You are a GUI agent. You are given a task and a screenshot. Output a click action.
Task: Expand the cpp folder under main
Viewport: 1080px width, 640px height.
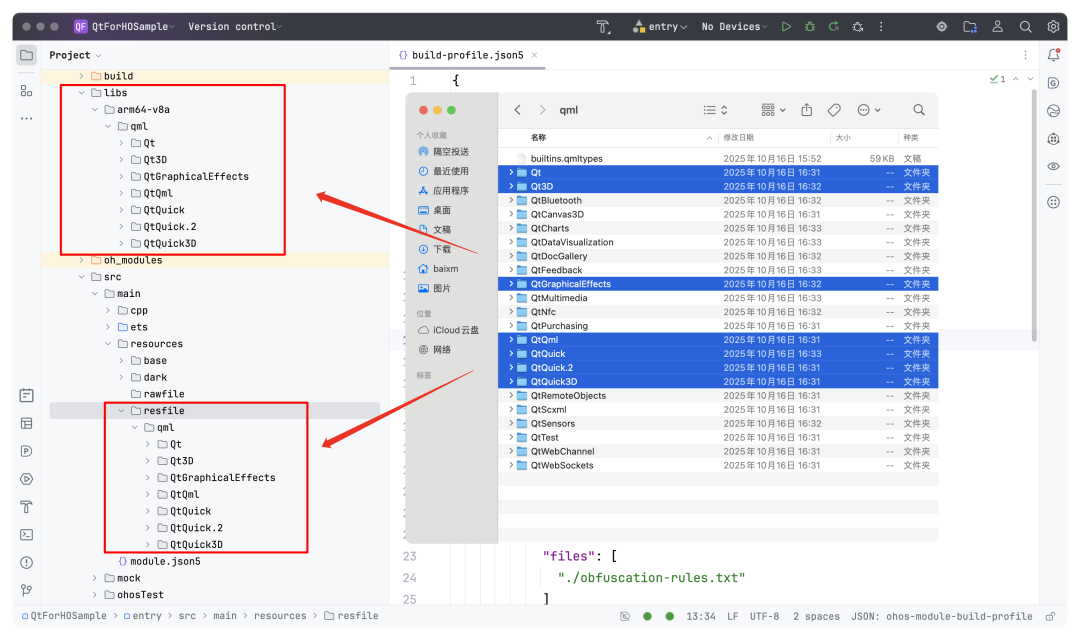coord(108,310)
